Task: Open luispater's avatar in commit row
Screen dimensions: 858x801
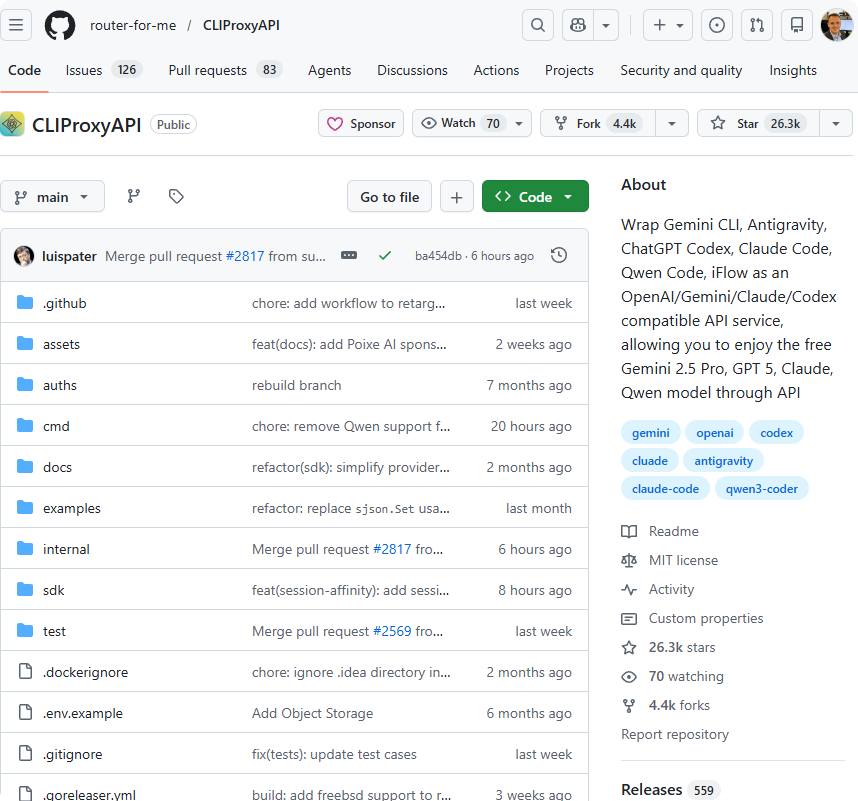Action: (24, 256)
